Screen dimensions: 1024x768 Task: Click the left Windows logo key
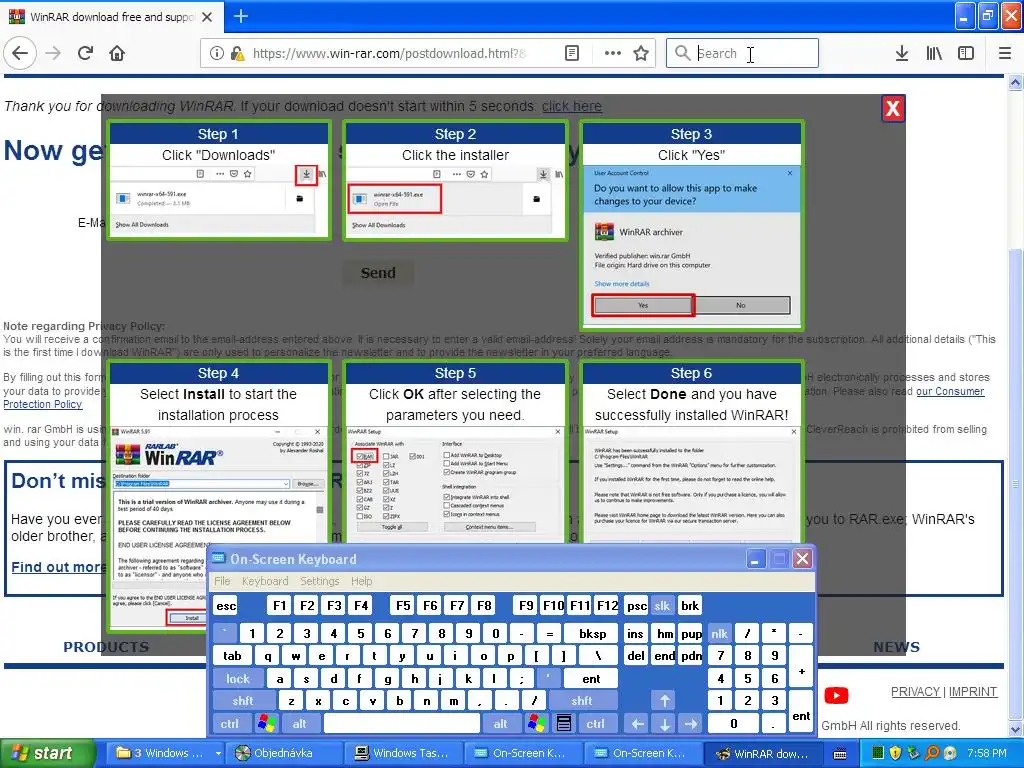pos(266,724)
